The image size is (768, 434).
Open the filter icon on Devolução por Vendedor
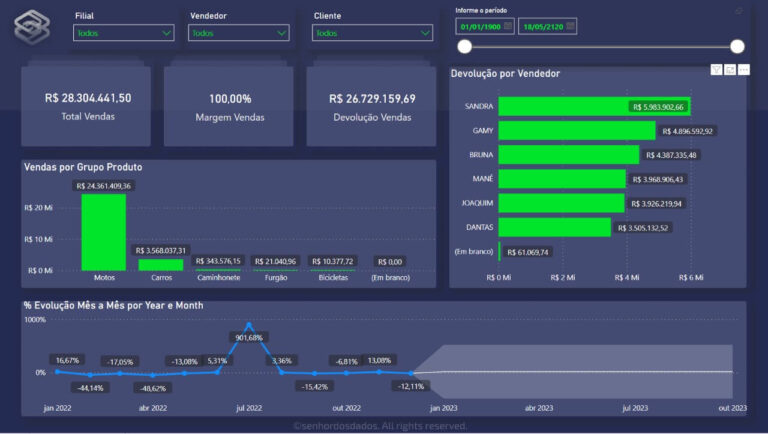pyautogui.click(x=716, y=70)
